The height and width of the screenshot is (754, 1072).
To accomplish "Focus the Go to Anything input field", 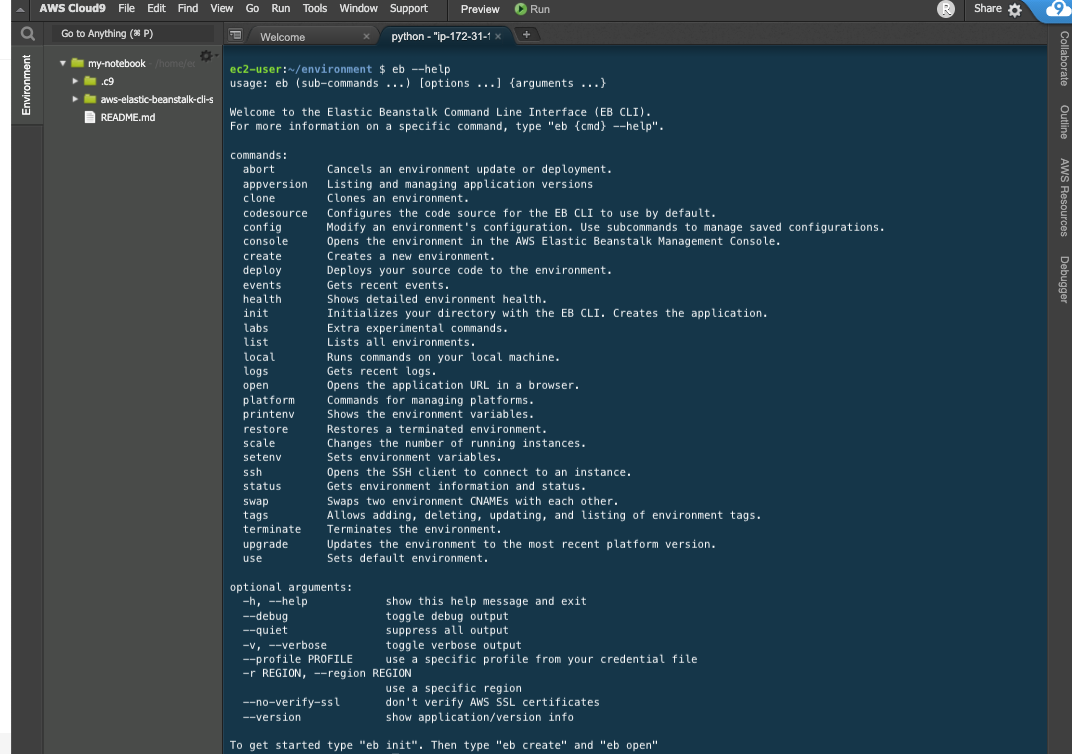I will click(x=133, y=33).
